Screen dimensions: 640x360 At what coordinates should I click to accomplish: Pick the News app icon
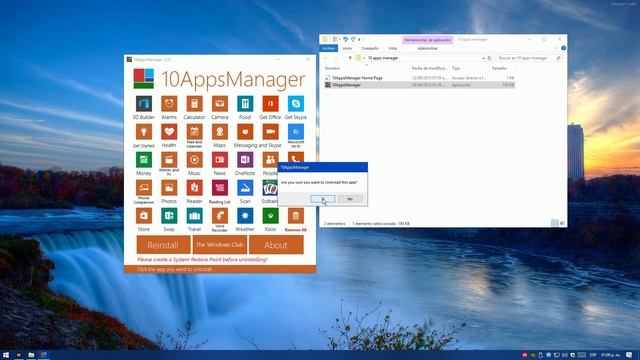220,160
